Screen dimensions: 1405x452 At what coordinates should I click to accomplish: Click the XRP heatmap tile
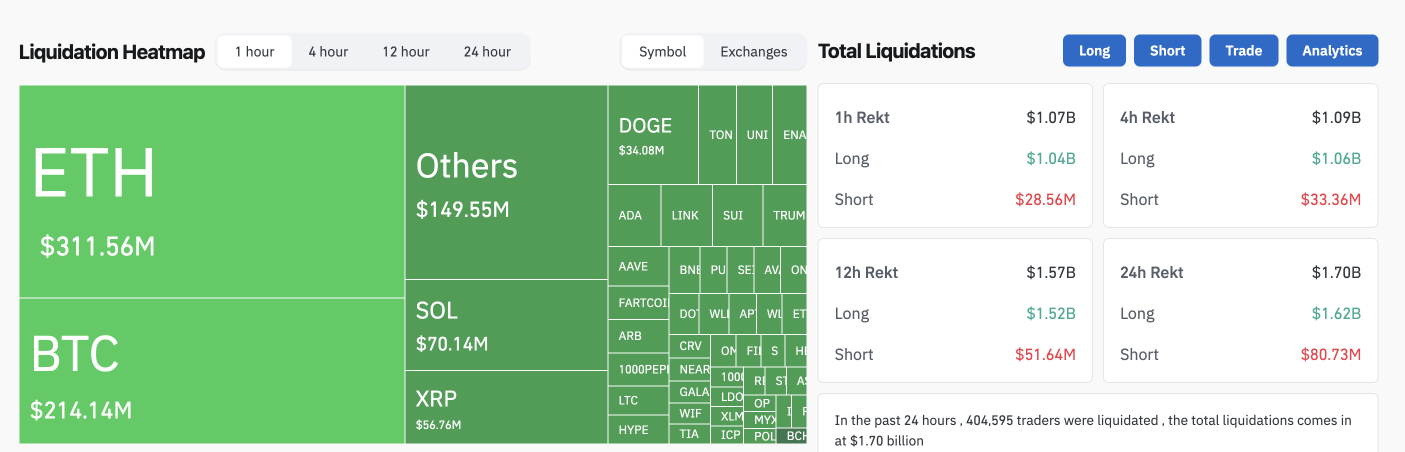tap(506, 407)
